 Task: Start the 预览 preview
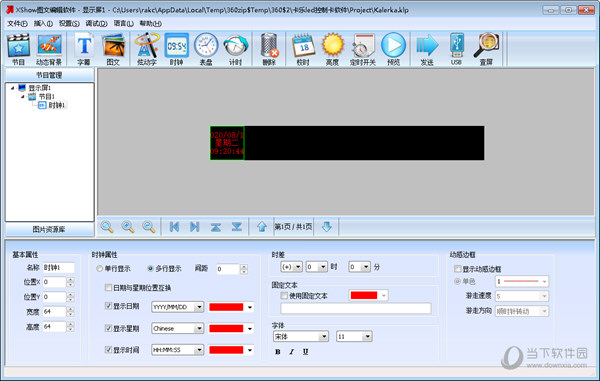tap(393, 49)
